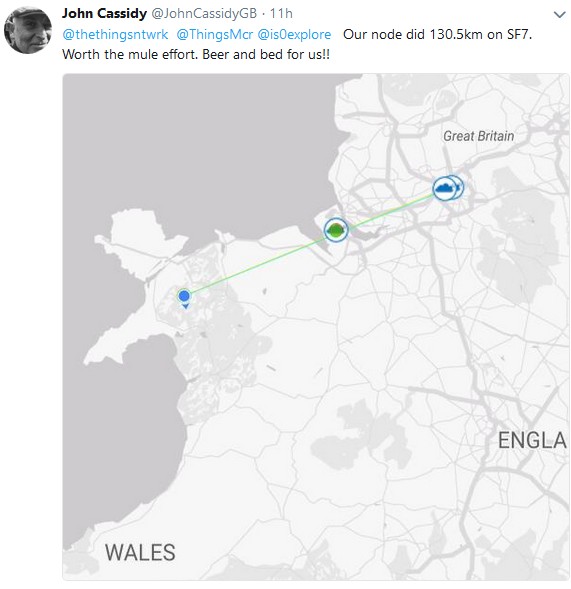Open John Cassidy's profile photo
This screenshot has width=571, height=589.
pyautogui.click(x=27, y=30)
